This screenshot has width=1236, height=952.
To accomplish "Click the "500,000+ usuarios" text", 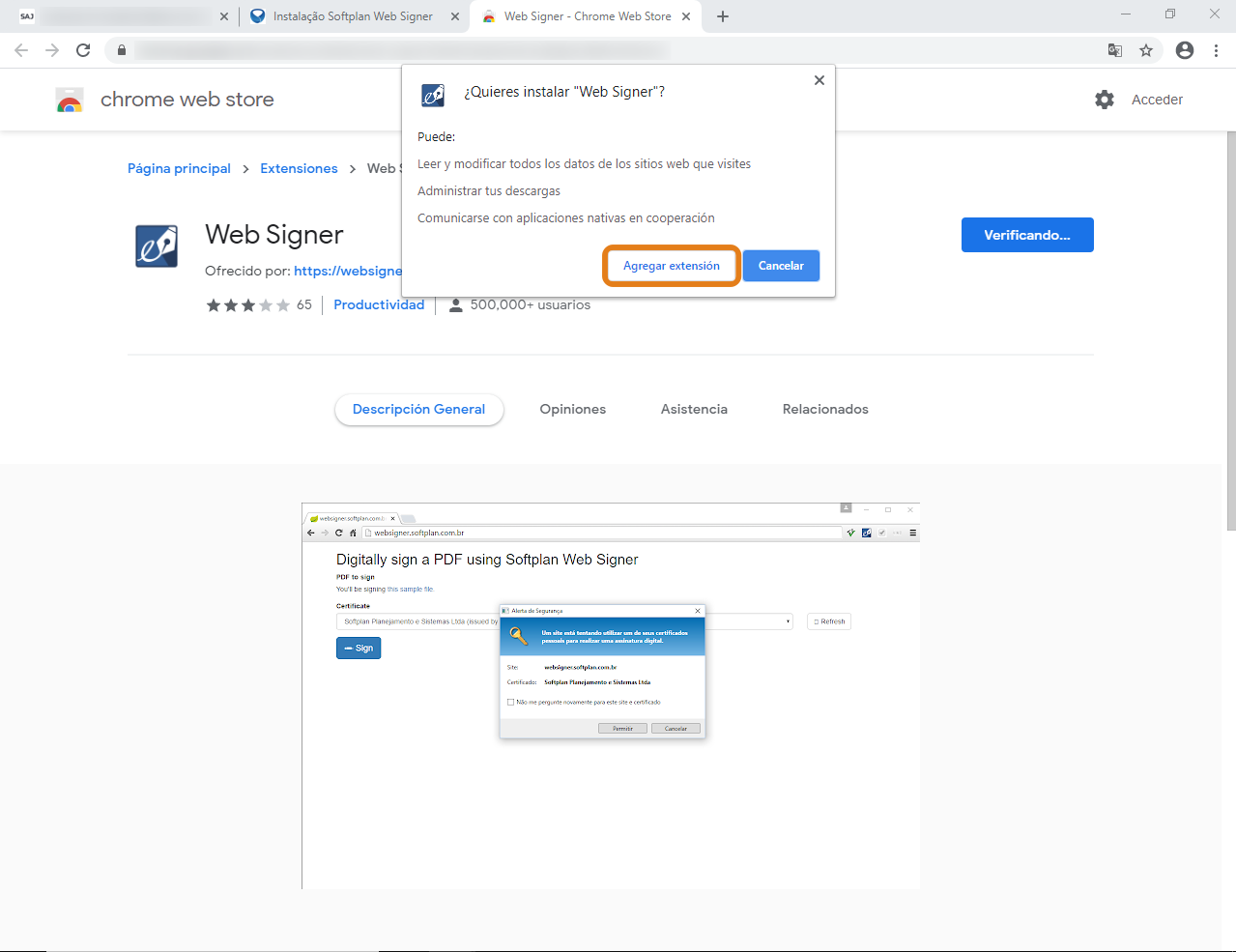I will (530, 304).
